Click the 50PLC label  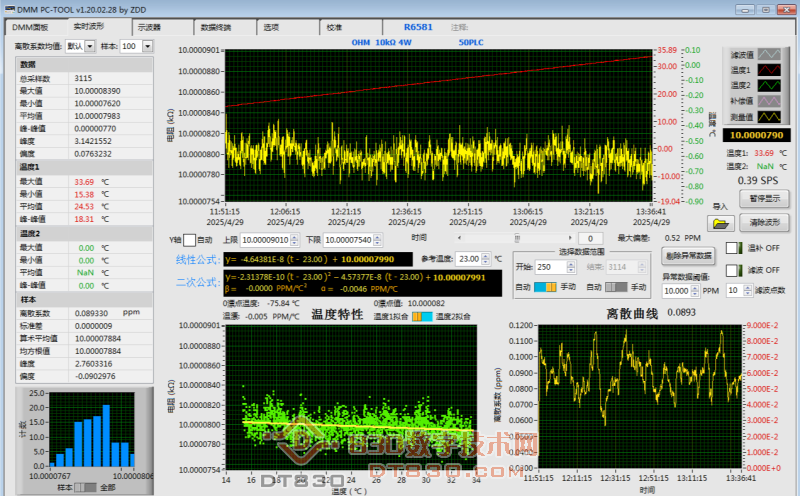point(470,42)
